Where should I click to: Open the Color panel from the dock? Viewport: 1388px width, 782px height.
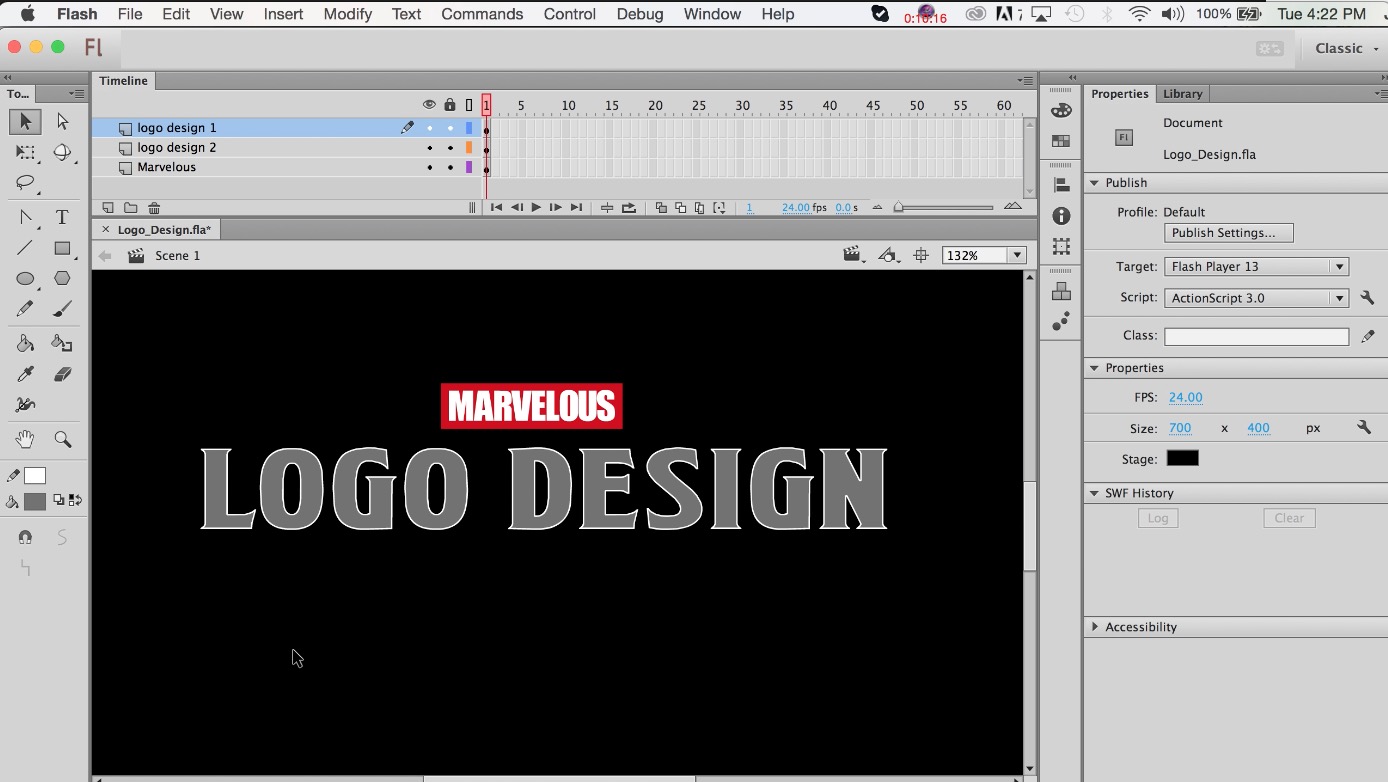(x=1060, y=111)
